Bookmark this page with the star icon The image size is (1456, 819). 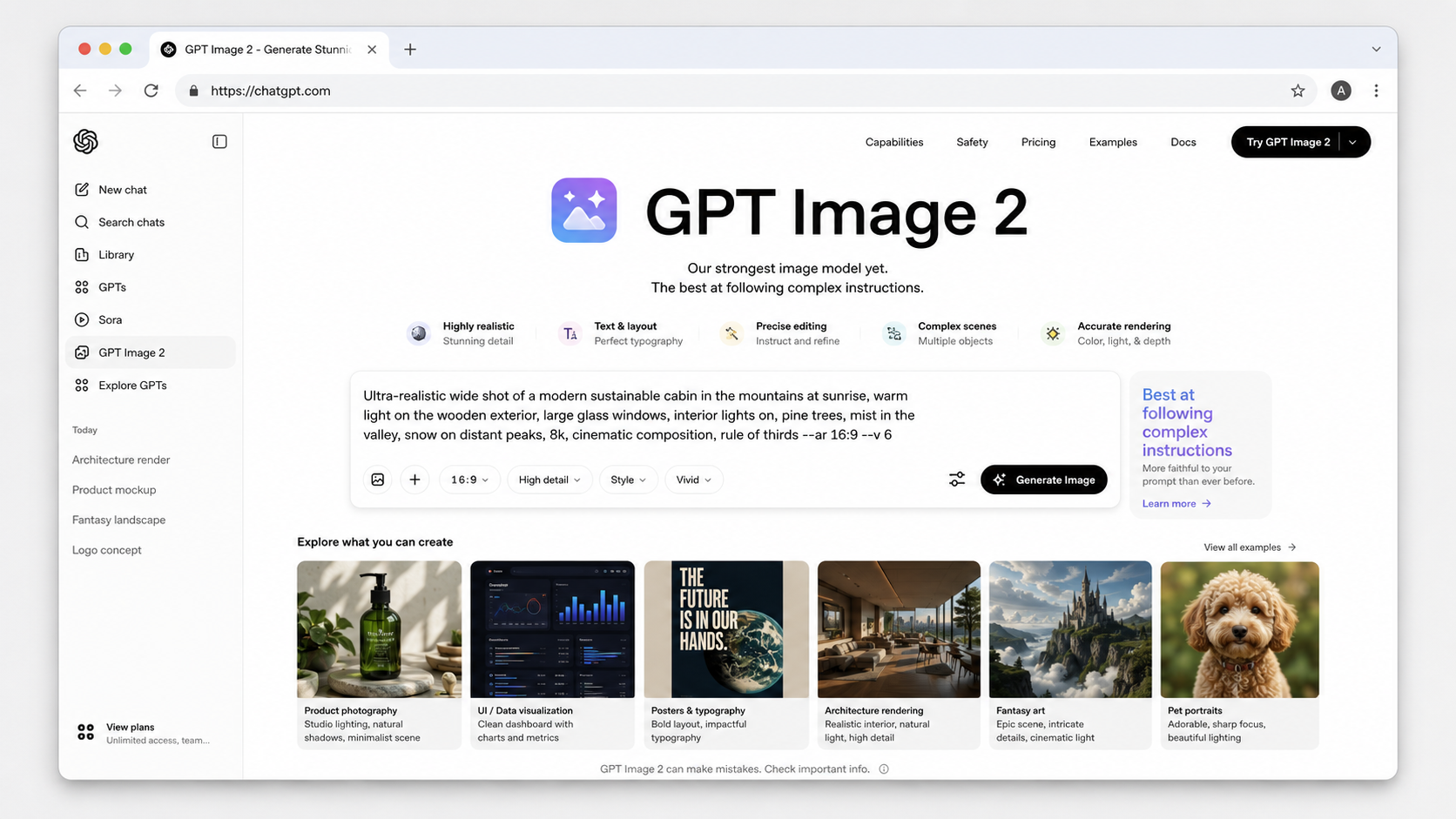(1298, 91)
